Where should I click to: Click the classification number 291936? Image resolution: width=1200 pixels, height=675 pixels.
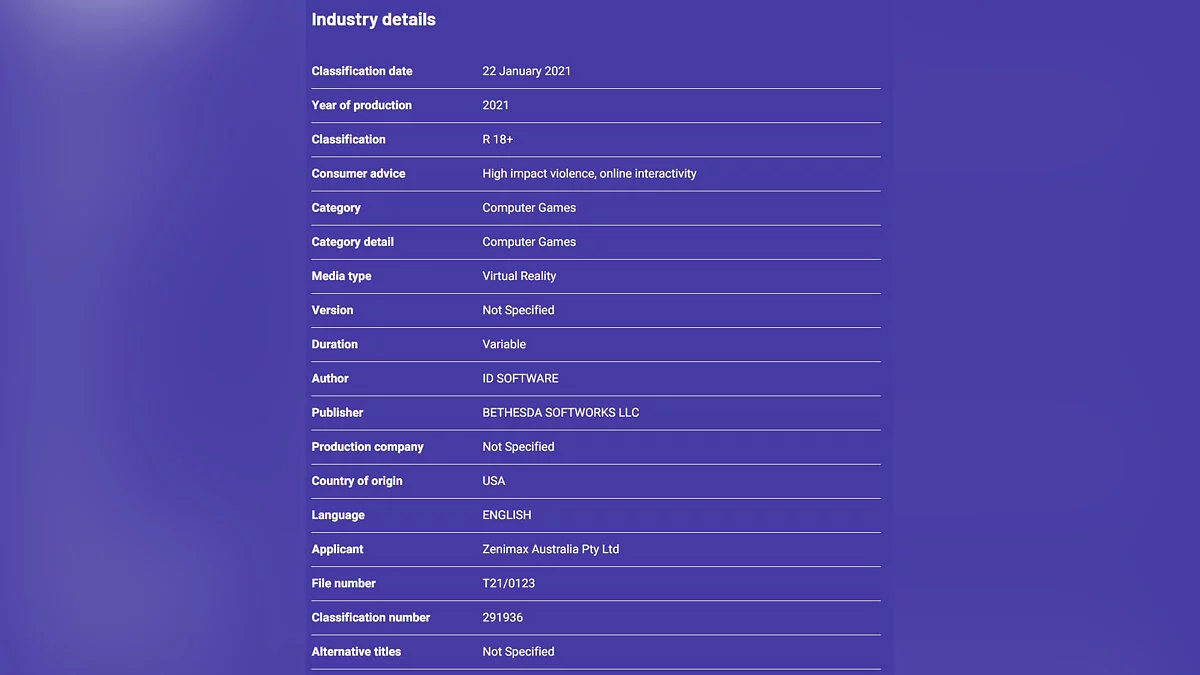502,618
